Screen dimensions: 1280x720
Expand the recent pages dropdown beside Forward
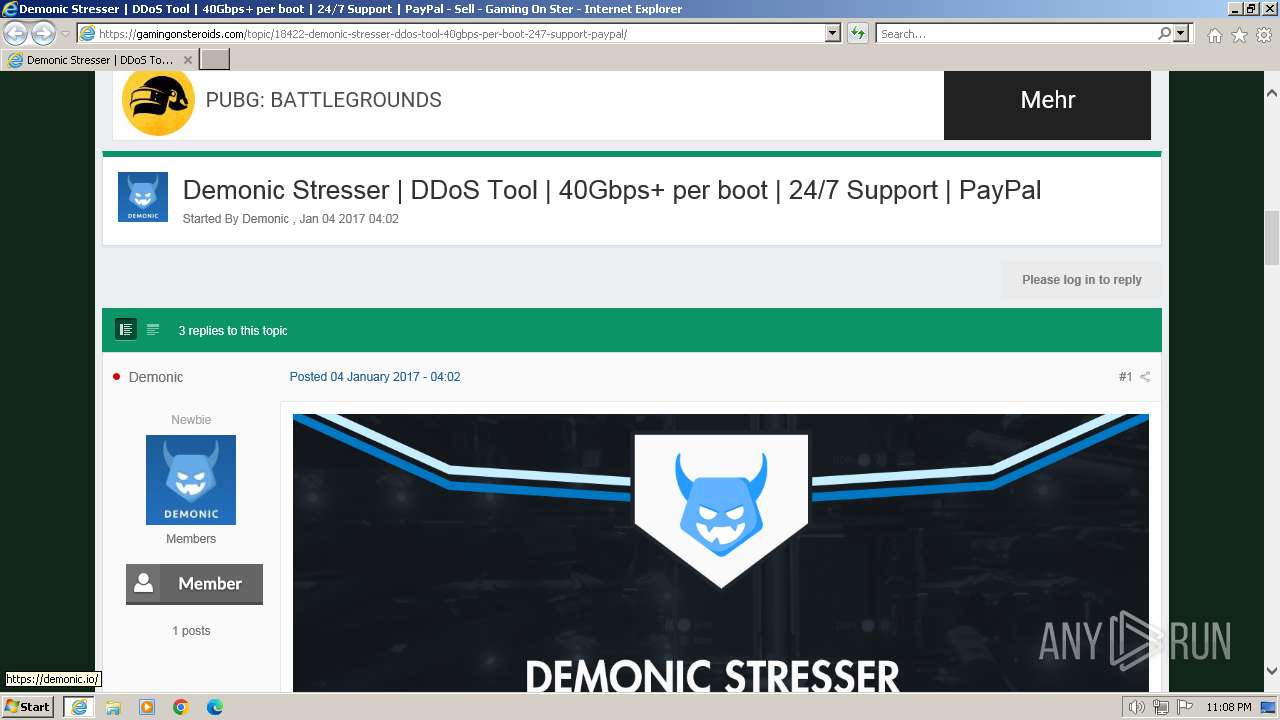pos(65,33)
